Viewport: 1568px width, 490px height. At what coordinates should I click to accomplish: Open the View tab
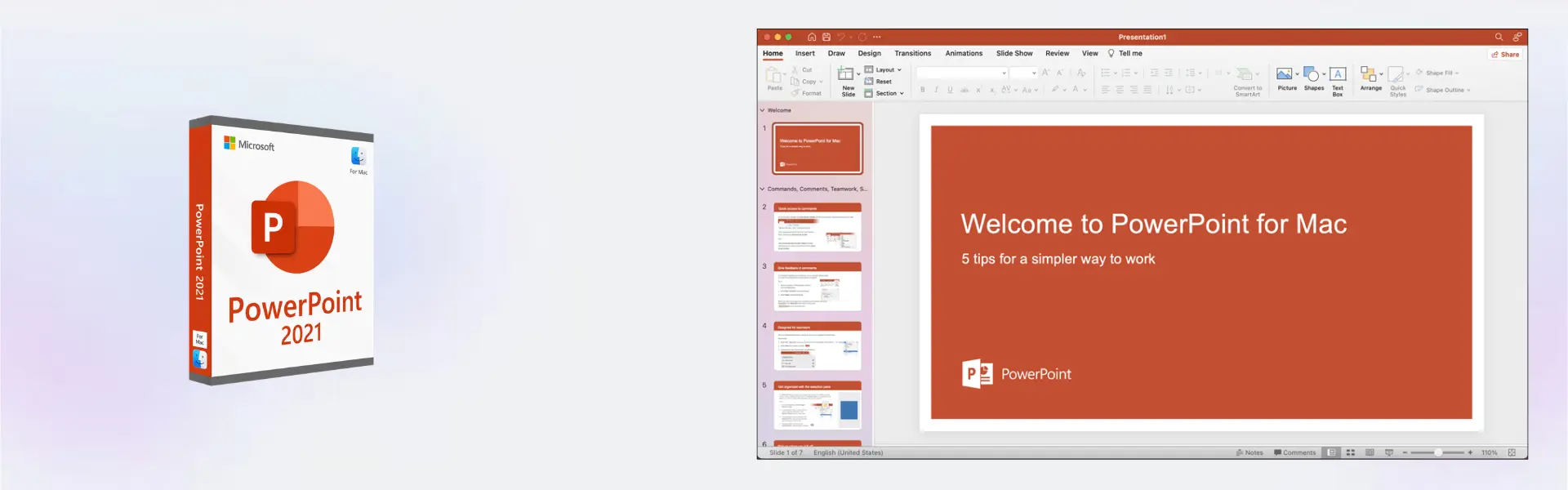click(1090, 53)
